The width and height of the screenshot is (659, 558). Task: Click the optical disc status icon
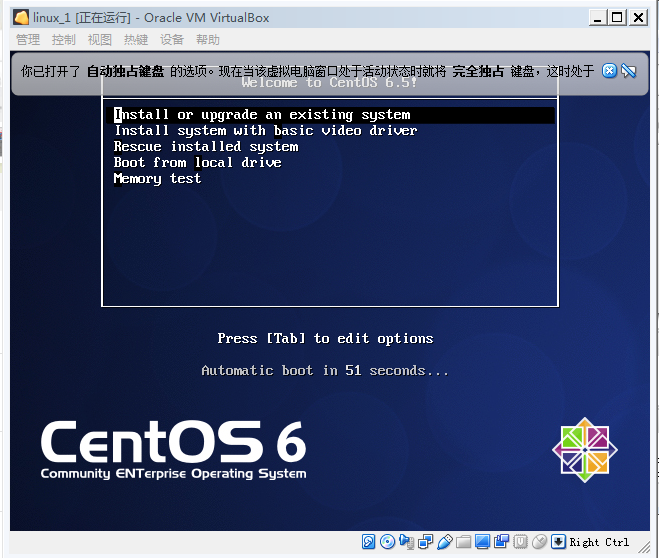(x=387, y=542)
